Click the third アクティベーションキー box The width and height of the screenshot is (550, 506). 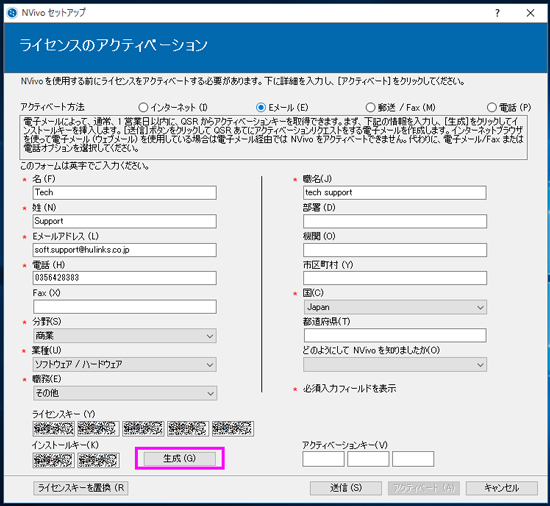tap(413, 459)
